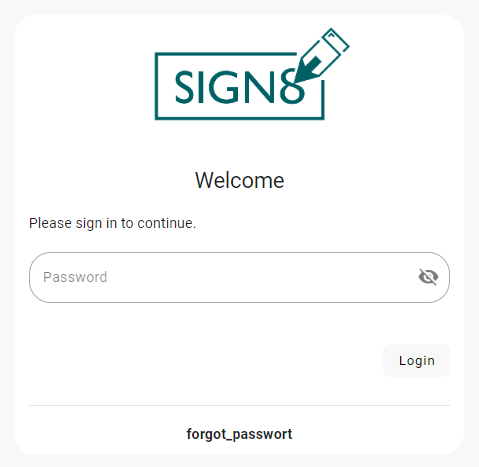
Task: Click the teal rectangle frame of the logo
Action: [239, 117]
